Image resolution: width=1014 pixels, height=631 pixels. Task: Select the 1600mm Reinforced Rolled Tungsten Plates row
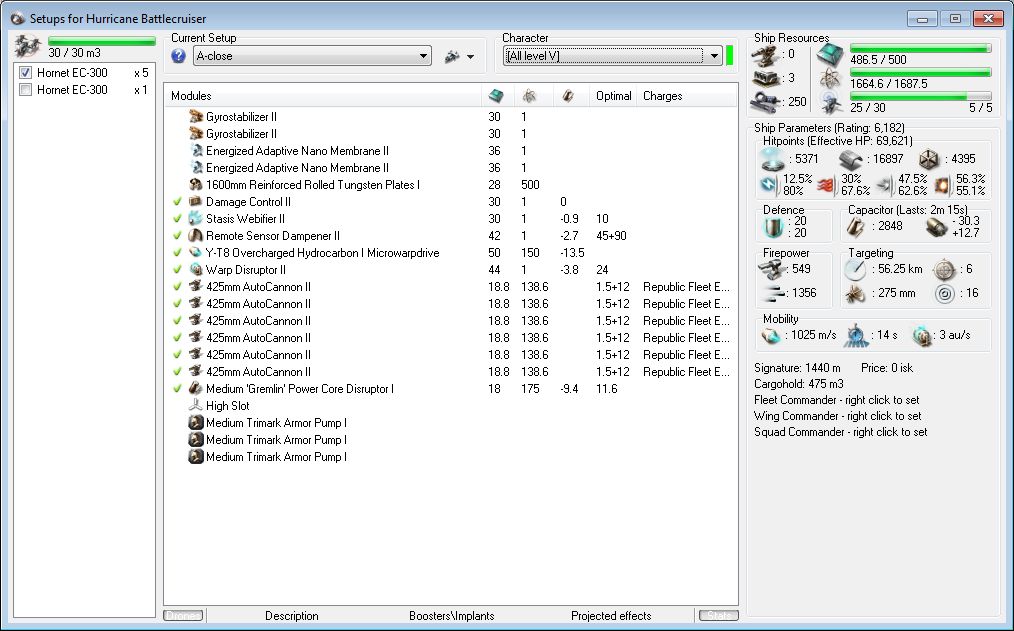click(x=451, y=184)
